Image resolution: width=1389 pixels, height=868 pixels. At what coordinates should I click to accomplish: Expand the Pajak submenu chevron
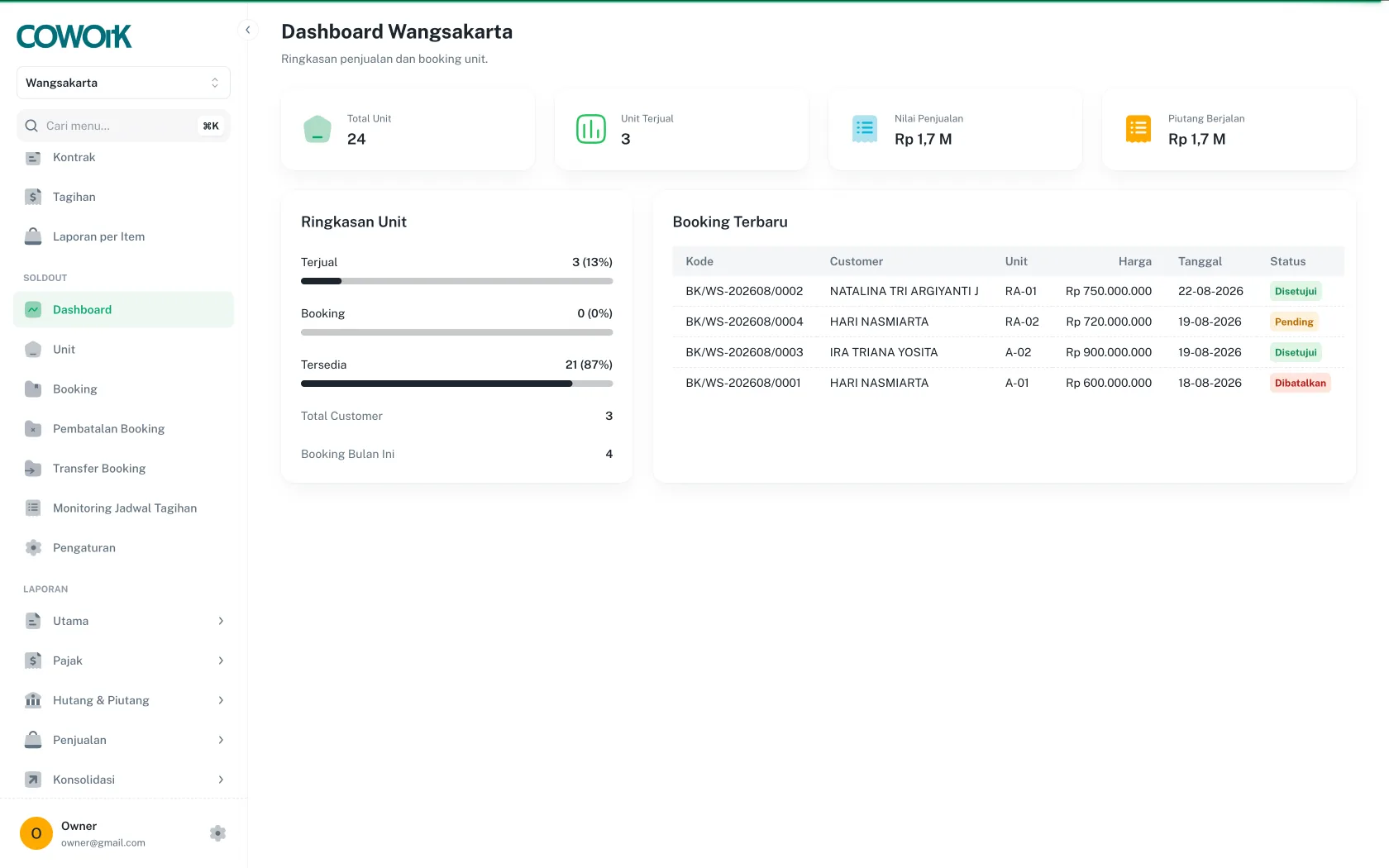point(221,661)
